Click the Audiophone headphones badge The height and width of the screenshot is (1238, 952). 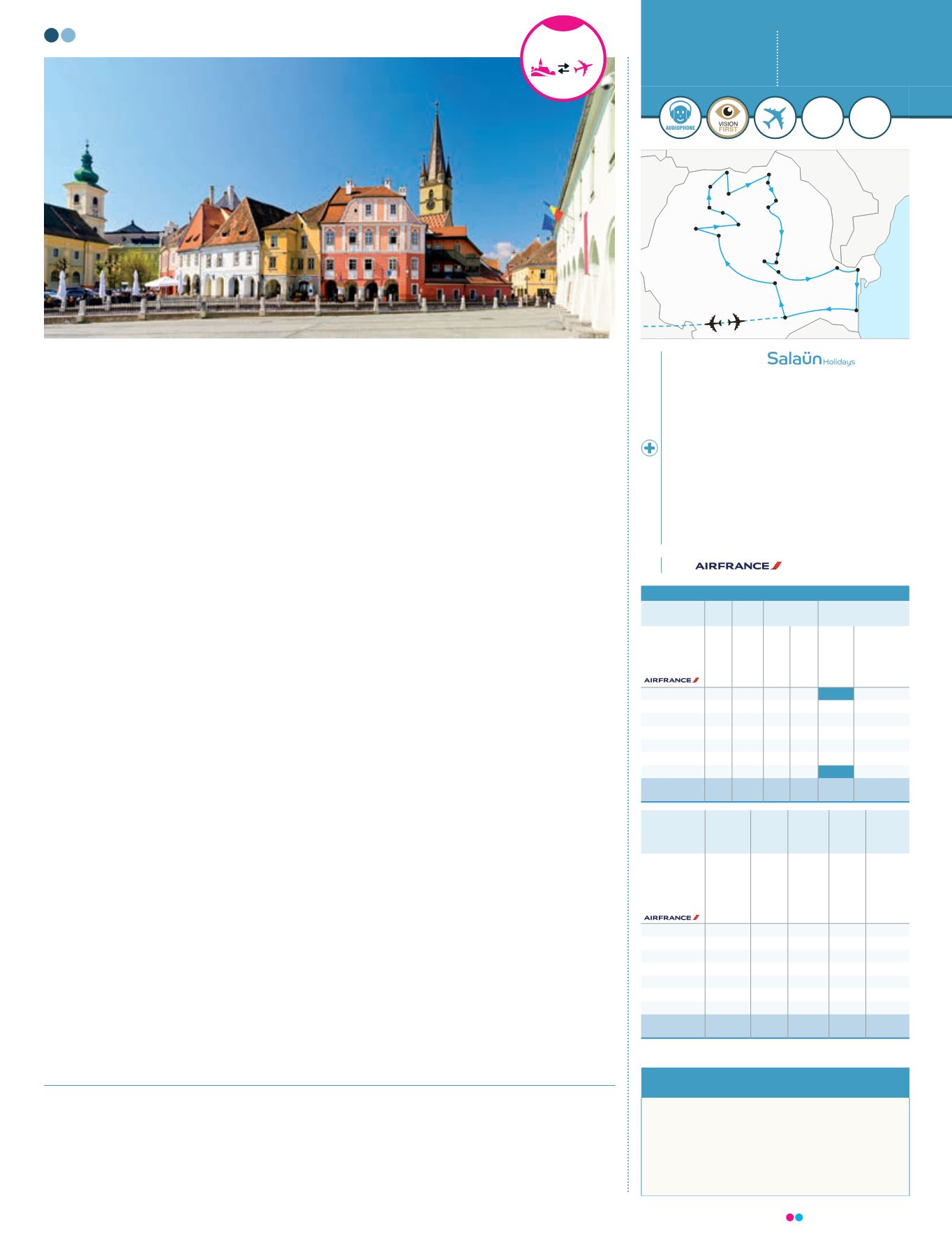pos(680,118)
